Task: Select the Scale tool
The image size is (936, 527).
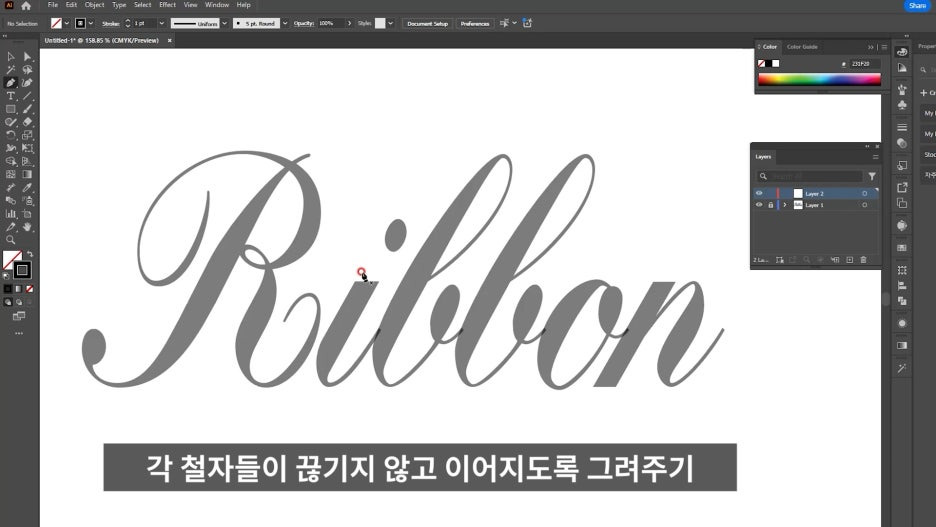Action: tap(27, 135)
